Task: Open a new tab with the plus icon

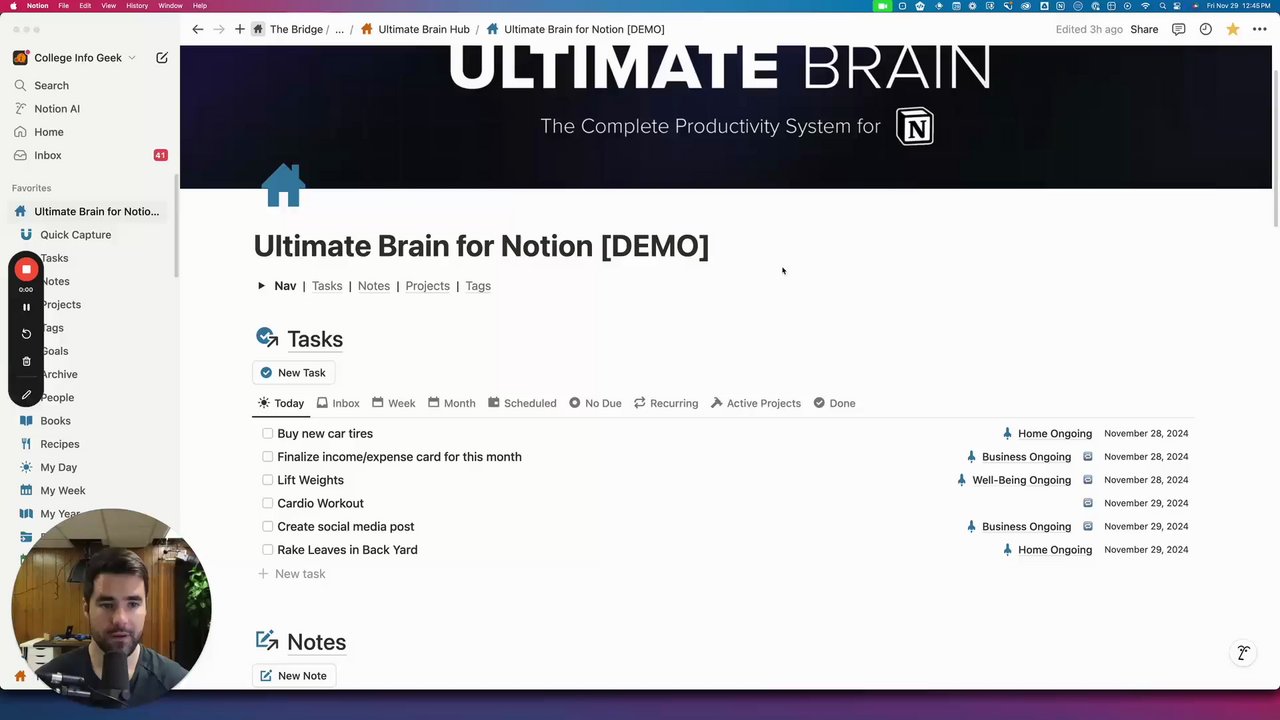Action: click(x=240, y=29)
